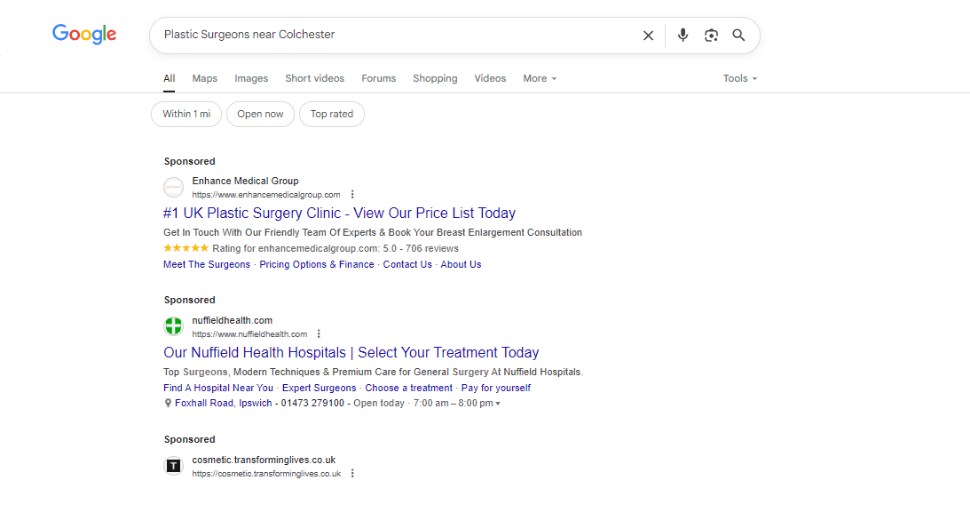
Task: Click the cosmetic.transforminglives.co.uk URL text
Action: (x=266, y=474)
